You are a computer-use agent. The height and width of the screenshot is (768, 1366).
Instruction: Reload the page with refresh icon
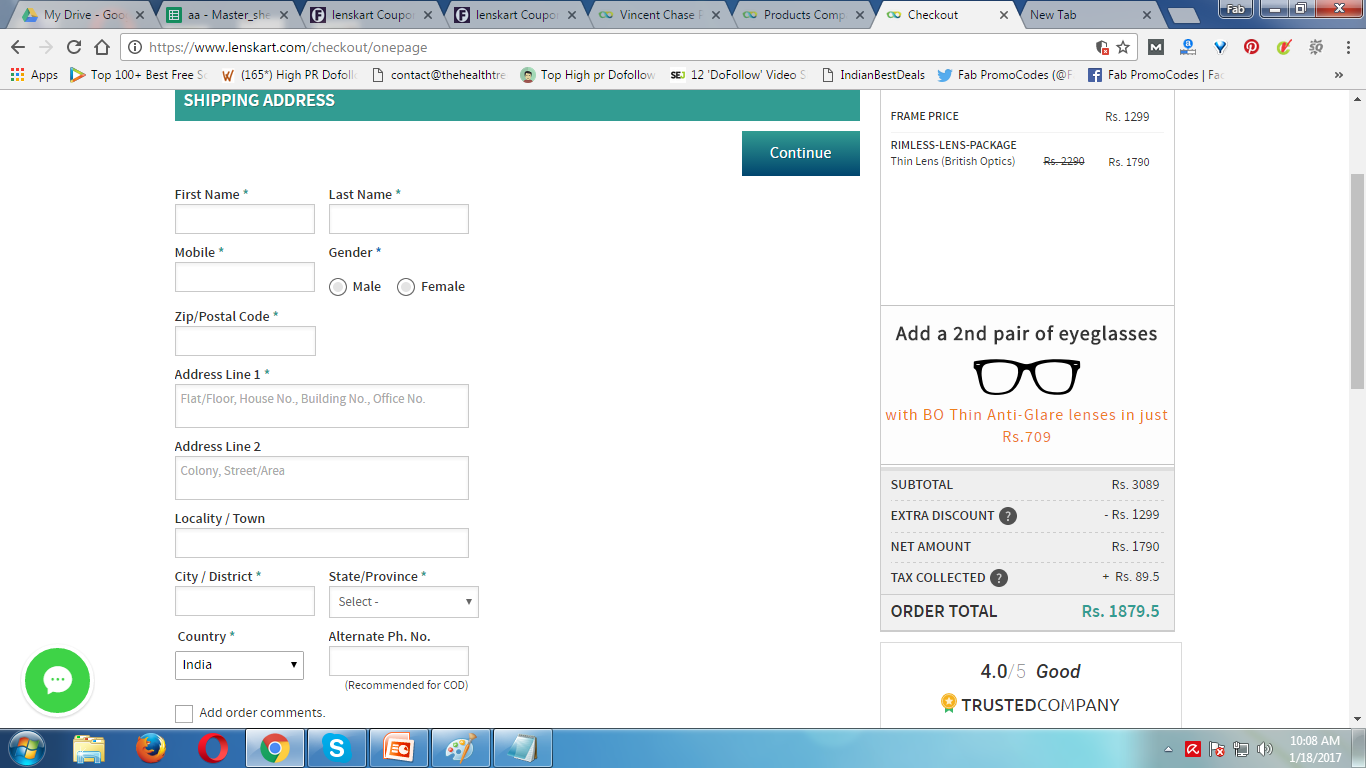pos(74,47)
